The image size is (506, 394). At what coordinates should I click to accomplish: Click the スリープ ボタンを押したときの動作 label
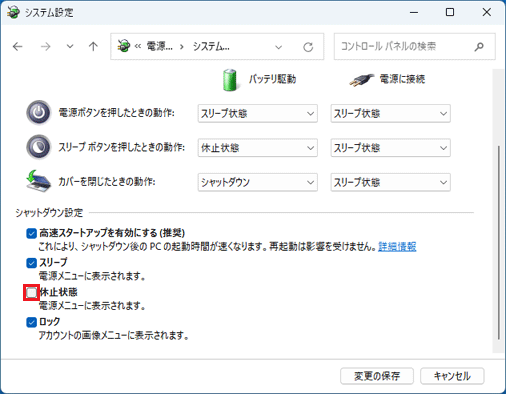(x=122, y=147)
